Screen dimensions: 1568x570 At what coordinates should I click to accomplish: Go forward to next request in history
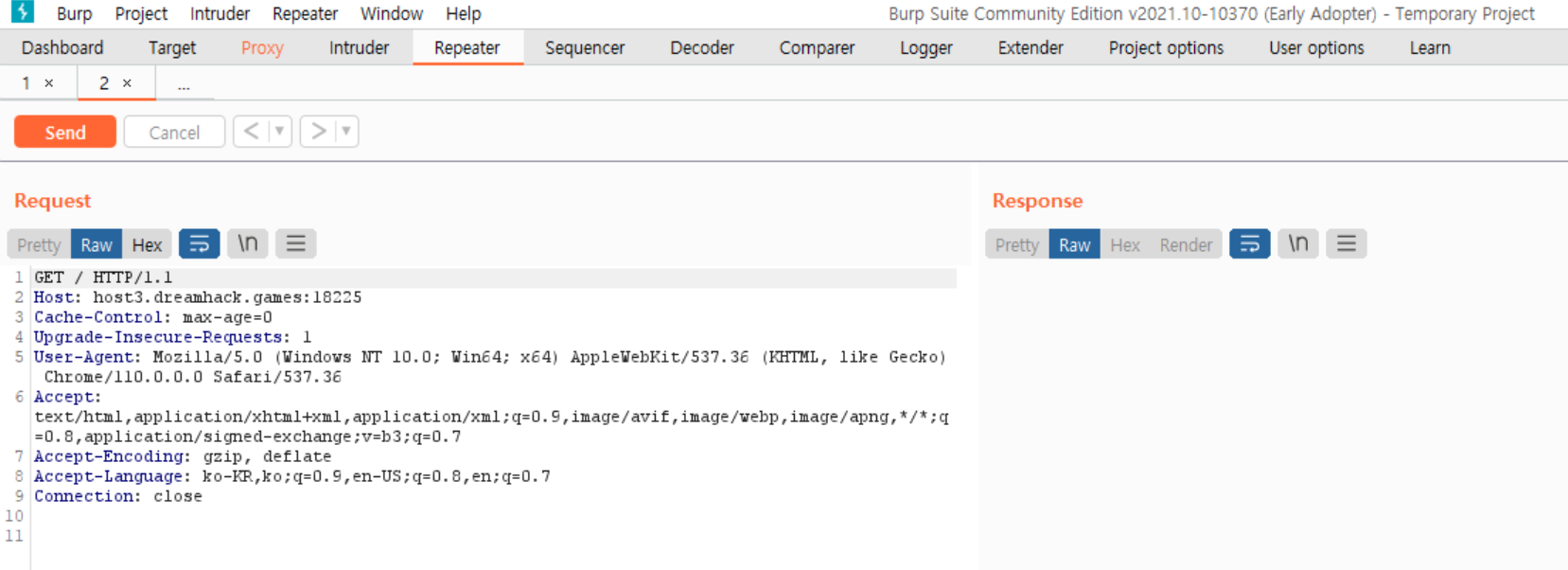tap(318, 132)
